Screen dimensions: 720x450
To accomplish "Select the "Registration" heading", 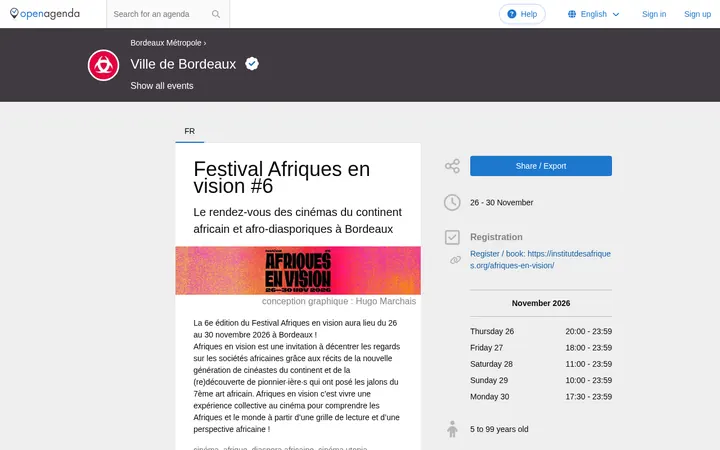I will 496,237.
